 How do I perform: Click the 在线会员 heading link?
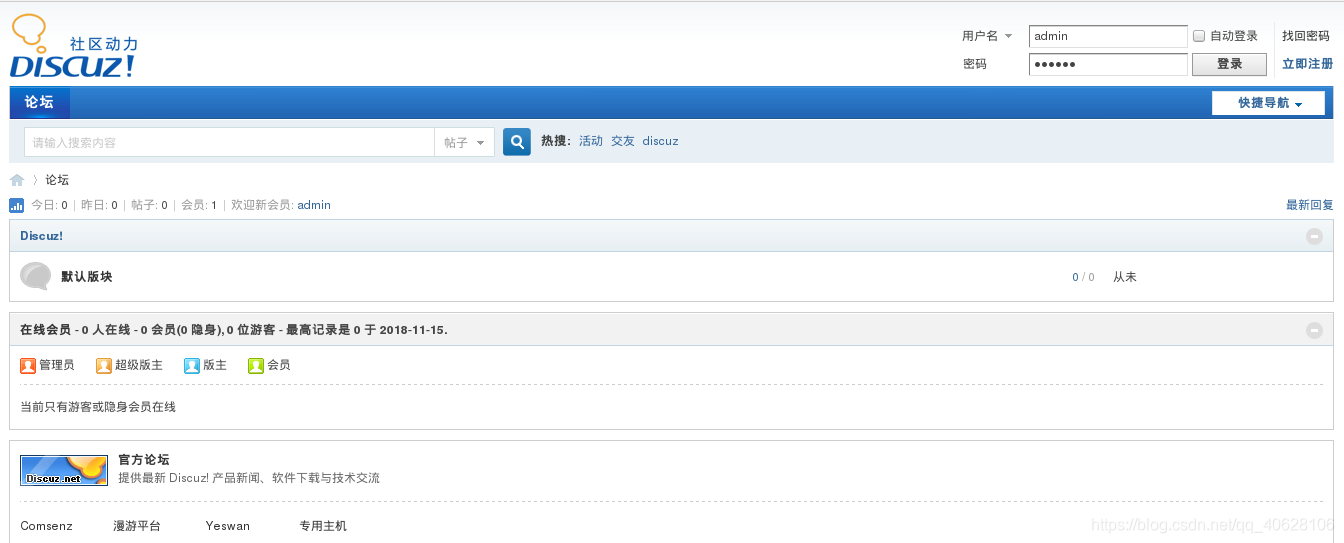[45, 330]
